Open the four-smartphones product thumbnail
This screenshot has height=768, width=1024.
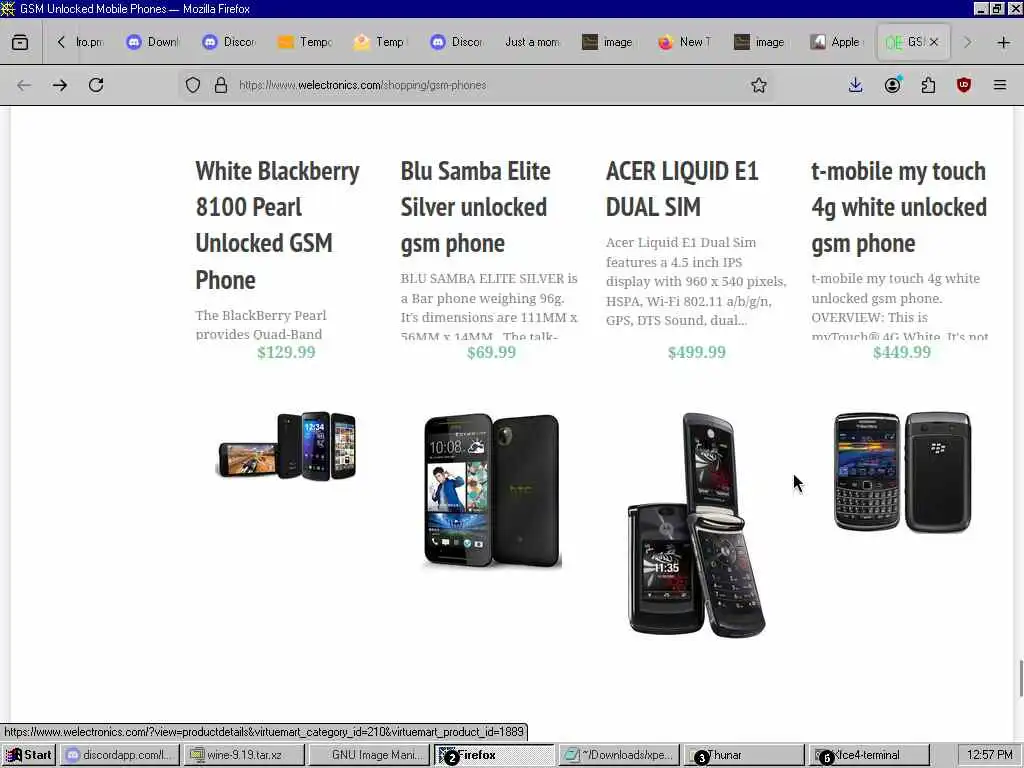coord(286,445)
